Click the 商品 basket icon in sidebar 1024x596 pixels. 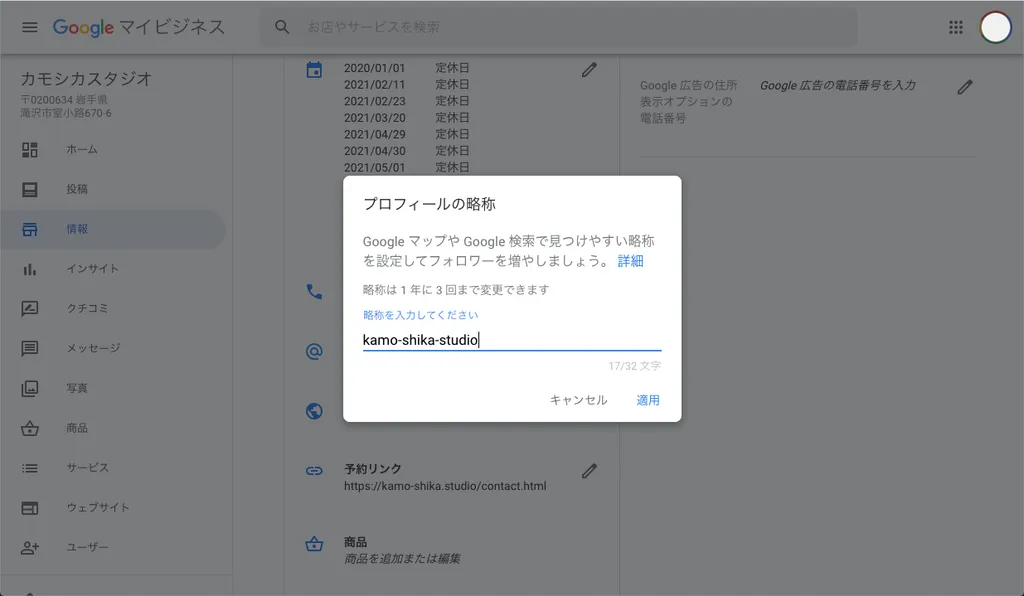pyautogui.click(x=29, y=428)
